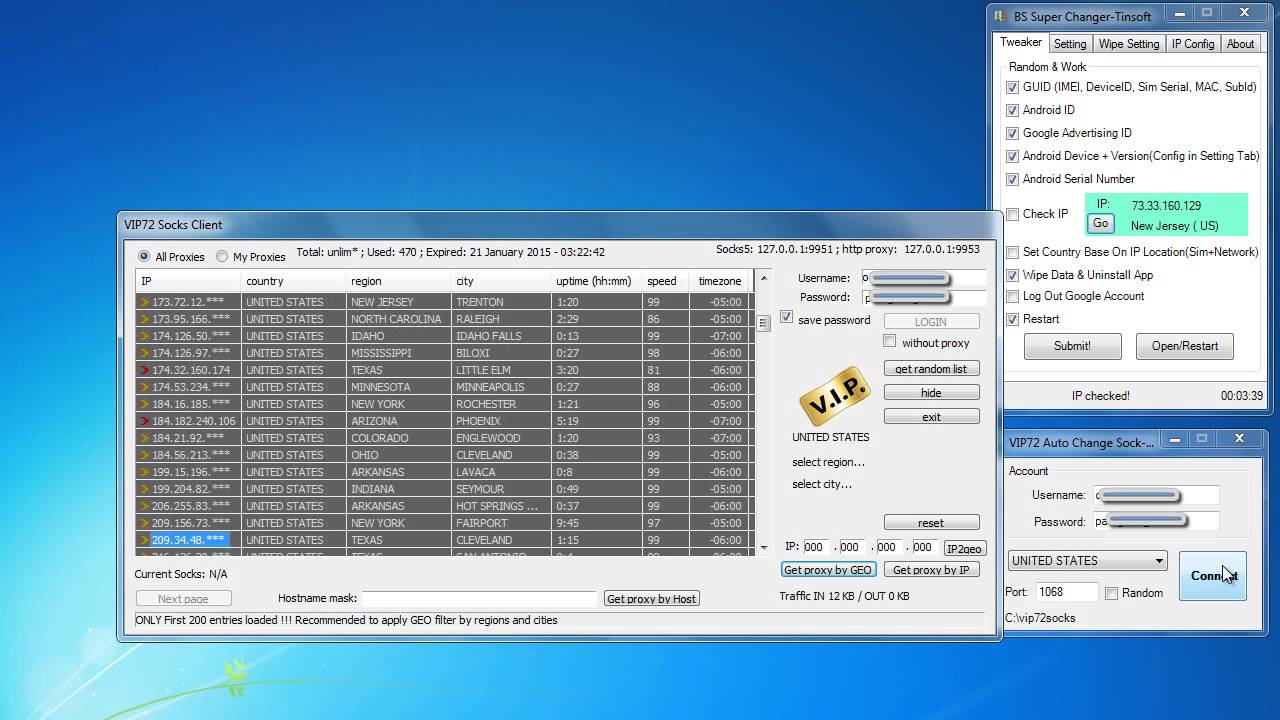The height and width of the screenshot is (720, 1280).
Task: Toggle Google Advertising ID checkbox
Action: [x=1013, y=133]
